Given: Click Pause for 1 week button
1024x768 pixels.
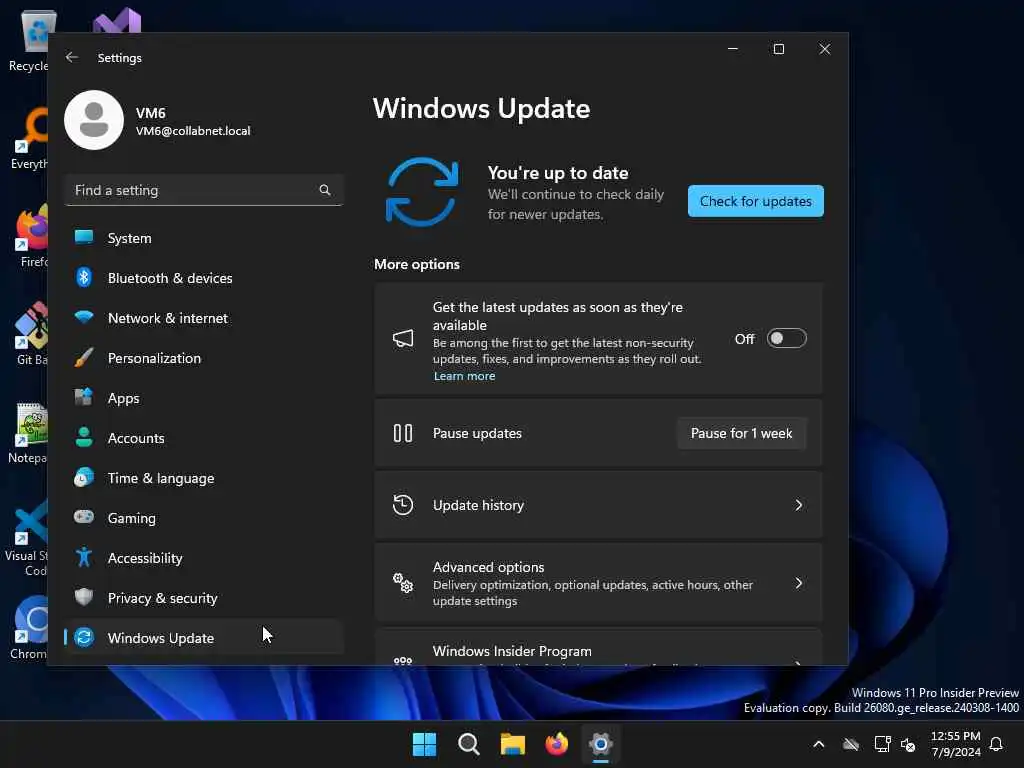Looking at the screenshot, I should pyautogui.click(x=741, y=434).
